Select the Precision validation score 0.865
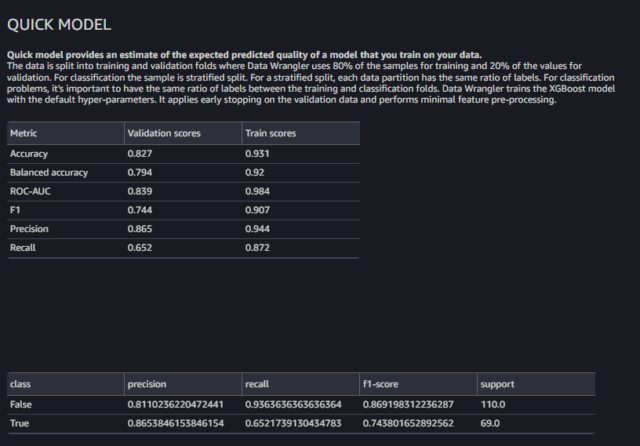The width and height of the screenshot is (640, 446). tap(140, 229)
